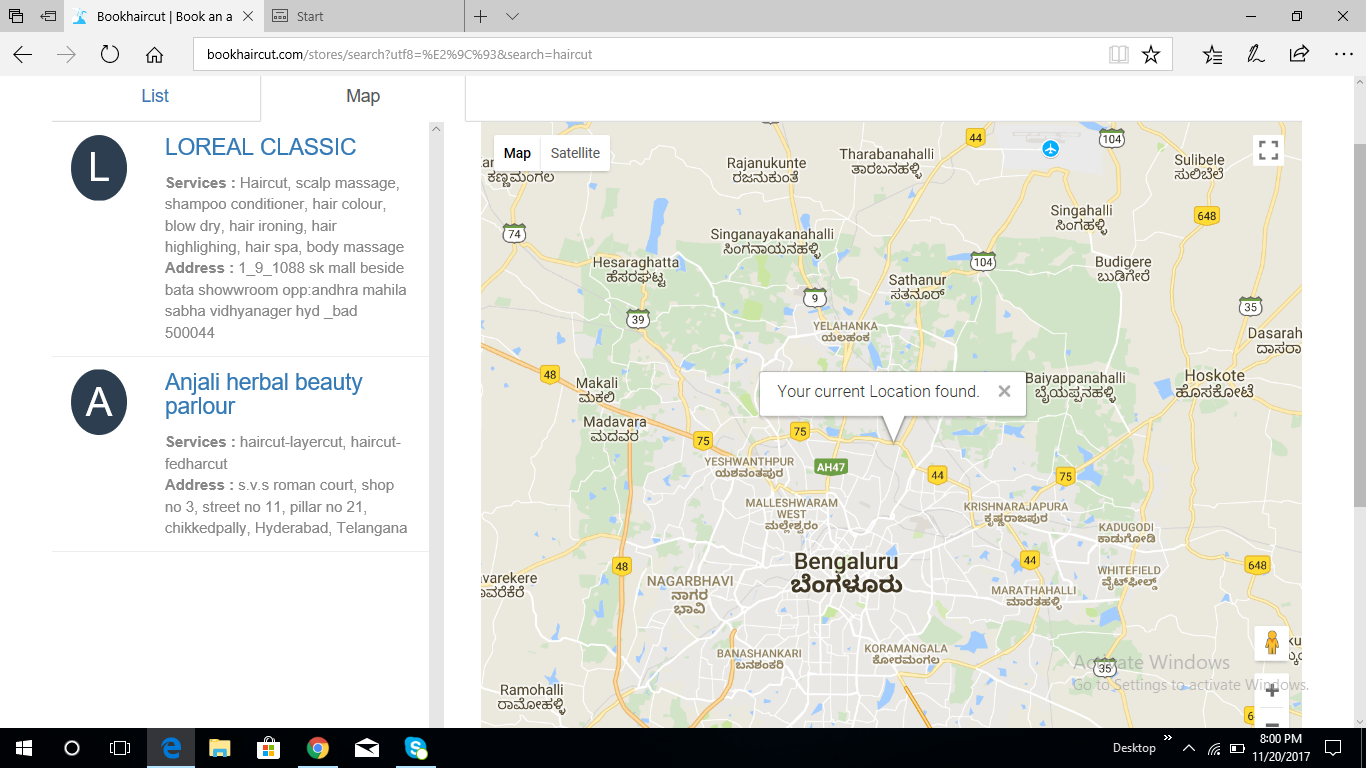The width and height of the screenshot is (1366, 768).
Task: Click the store list scrollbar up arrow
Action: 436,128
